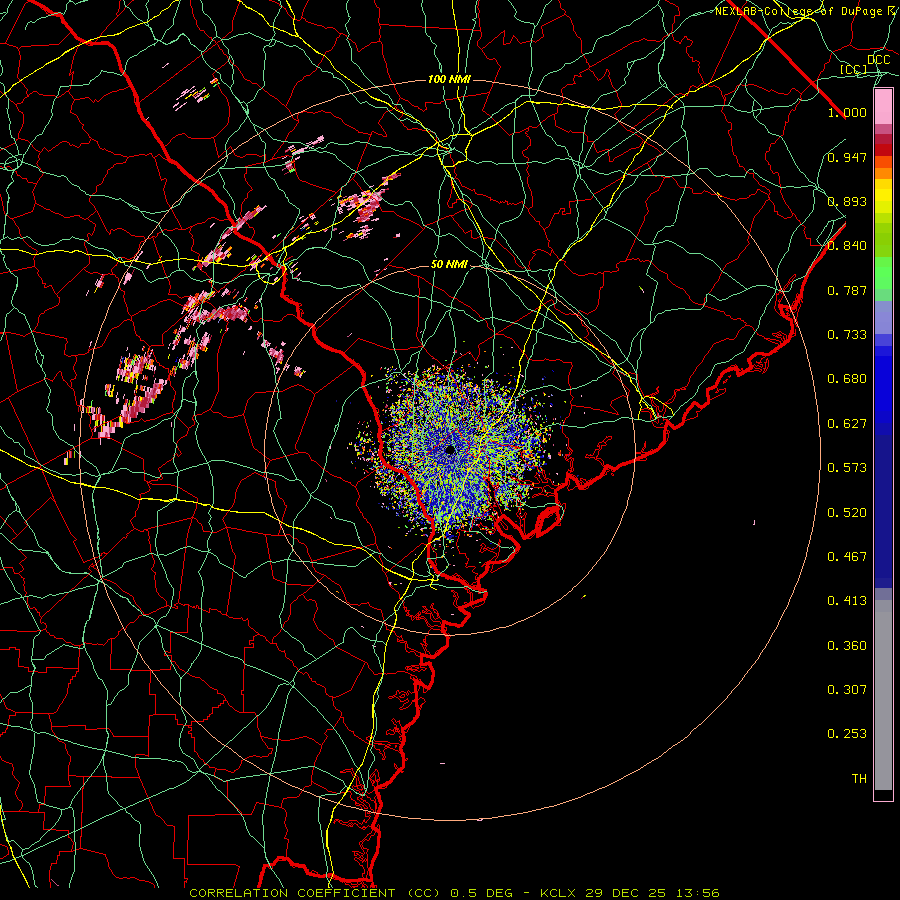Click the 0.947 value on the color scale
Viewport: 900px width, 900px height.
pos(847,157)
